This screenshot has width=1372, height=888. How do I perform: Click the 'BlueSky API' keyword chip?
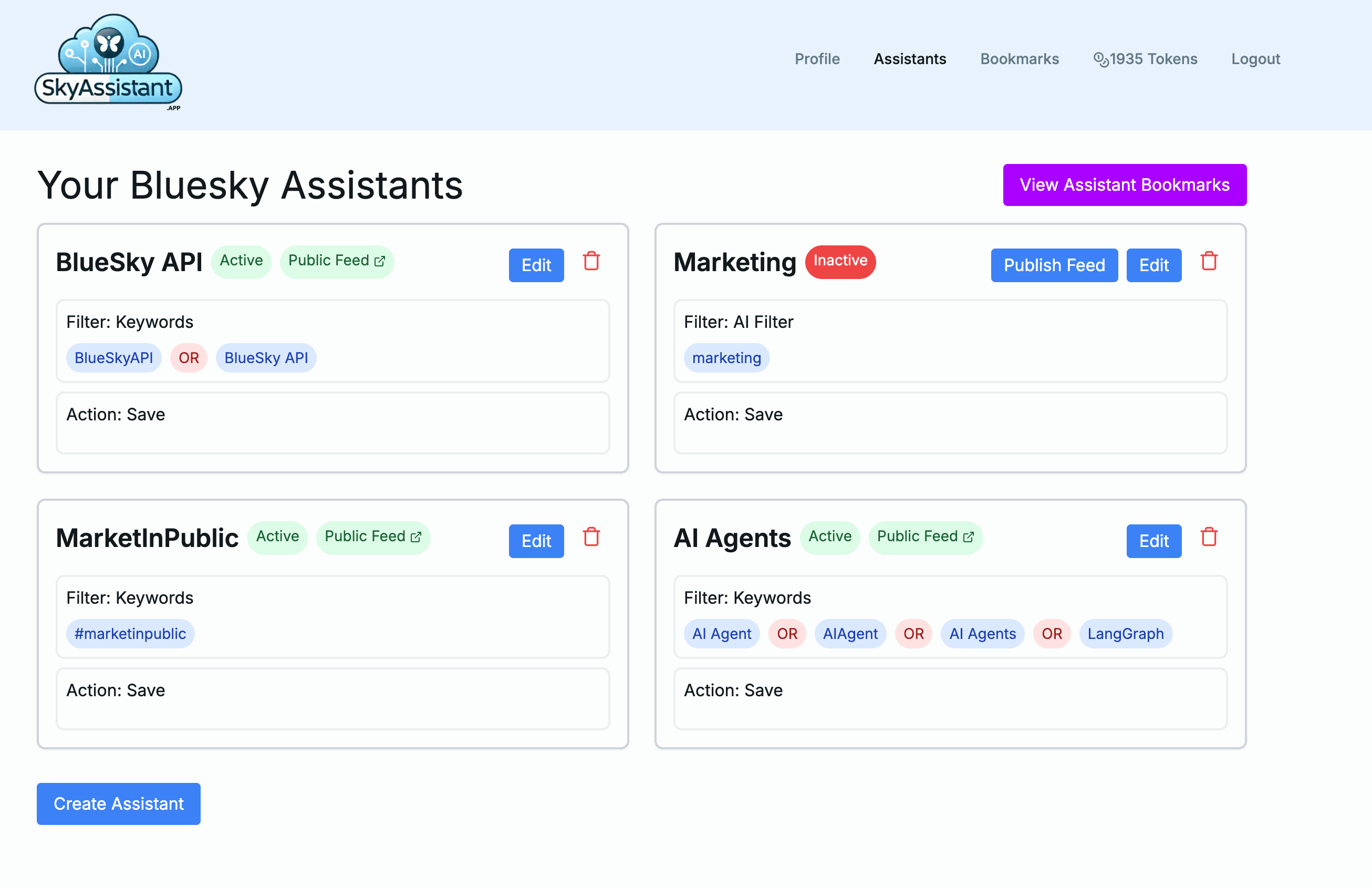[x=266, y=357]
